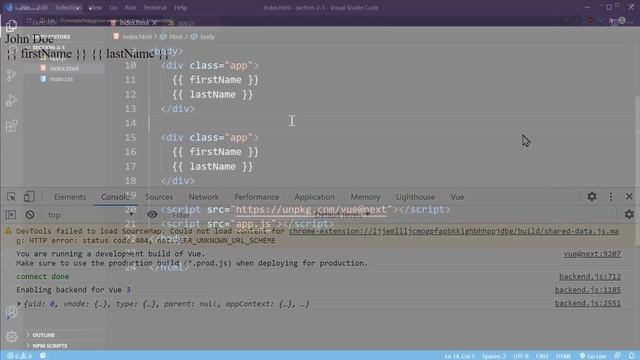Screen dimensions: 640x360
Task: Switch to the Performance tab
Action: coord(257,197)
